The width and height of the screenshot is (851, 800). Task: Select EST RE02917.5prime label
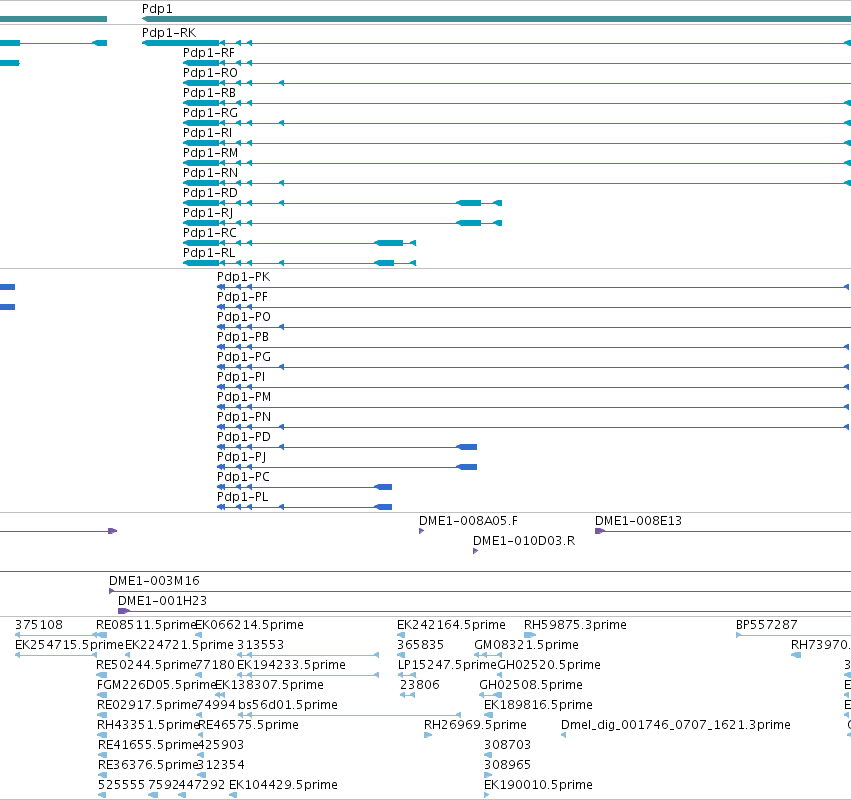(x=145, y=706)
